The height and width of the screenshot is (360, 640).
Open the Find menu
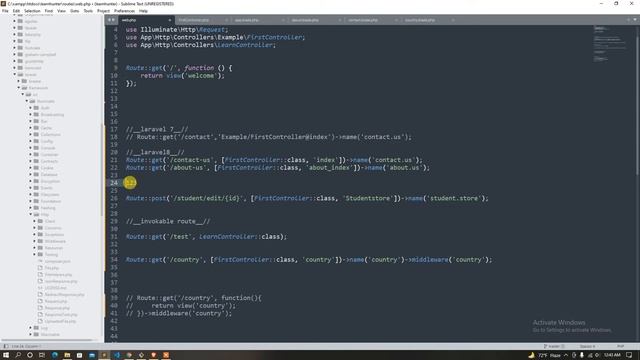pyautogui.click(x=49, y=11)
